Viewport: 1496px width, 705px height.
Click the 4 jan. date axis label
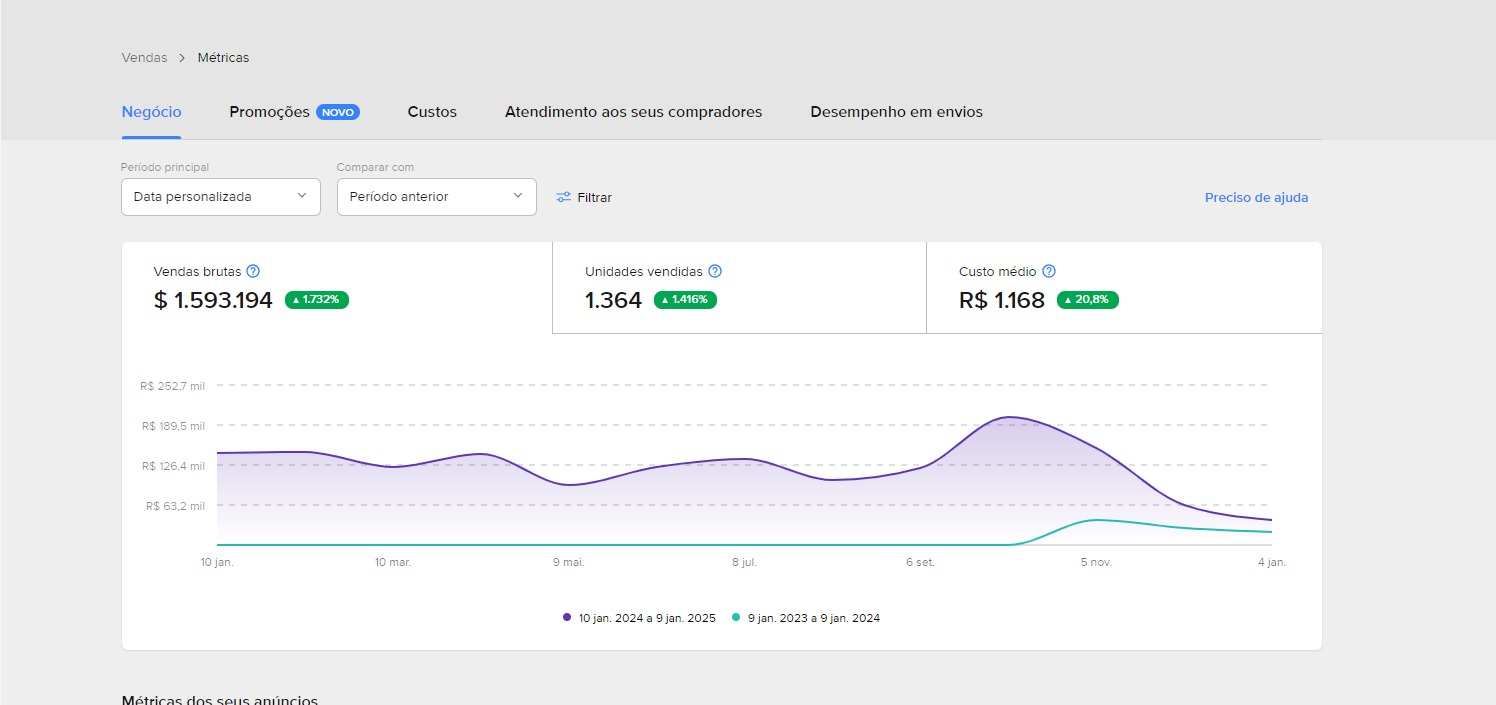[1271, 563]
